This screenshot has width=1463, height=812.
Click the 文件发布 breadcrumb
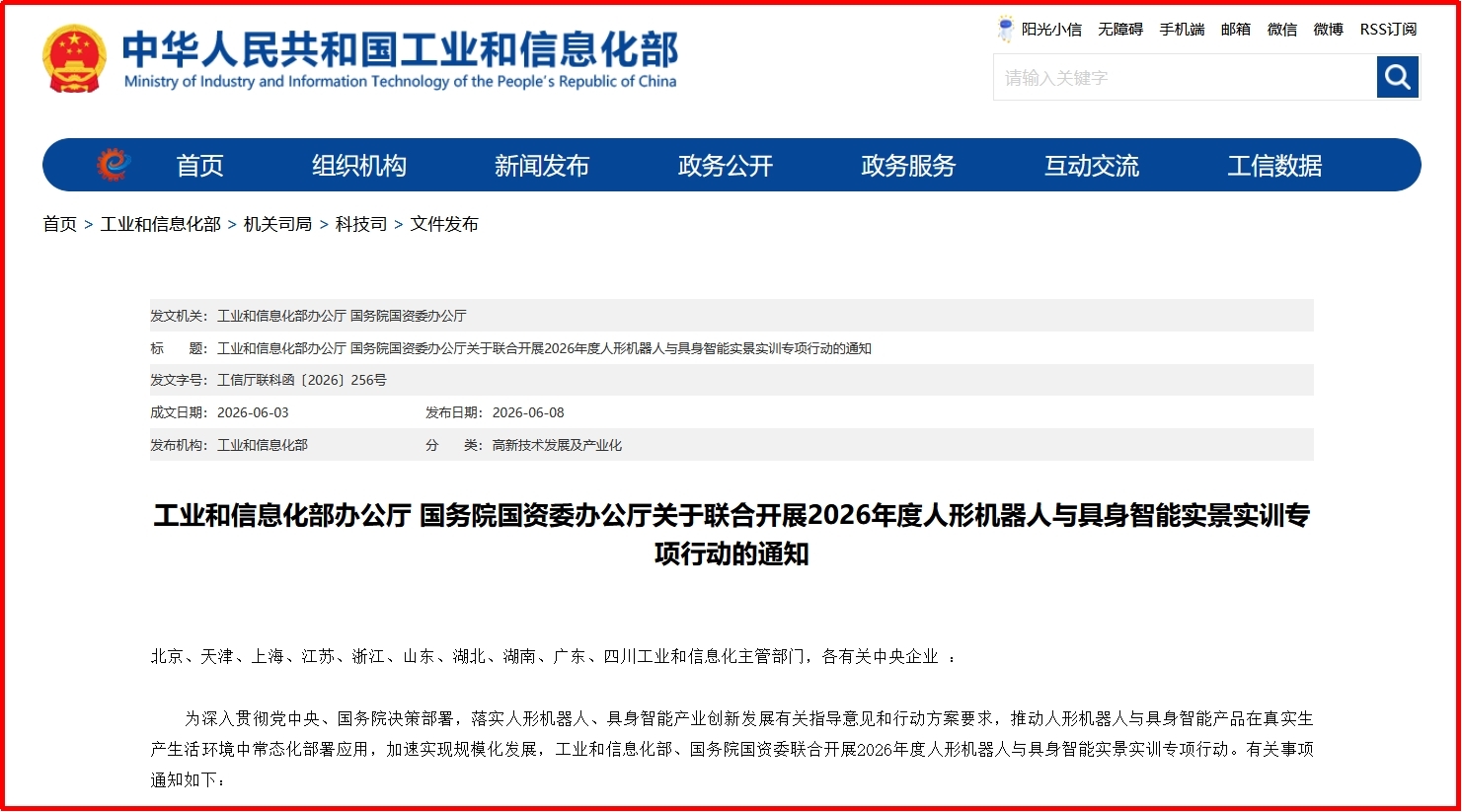pyautogui.click(x=444, y=224)
